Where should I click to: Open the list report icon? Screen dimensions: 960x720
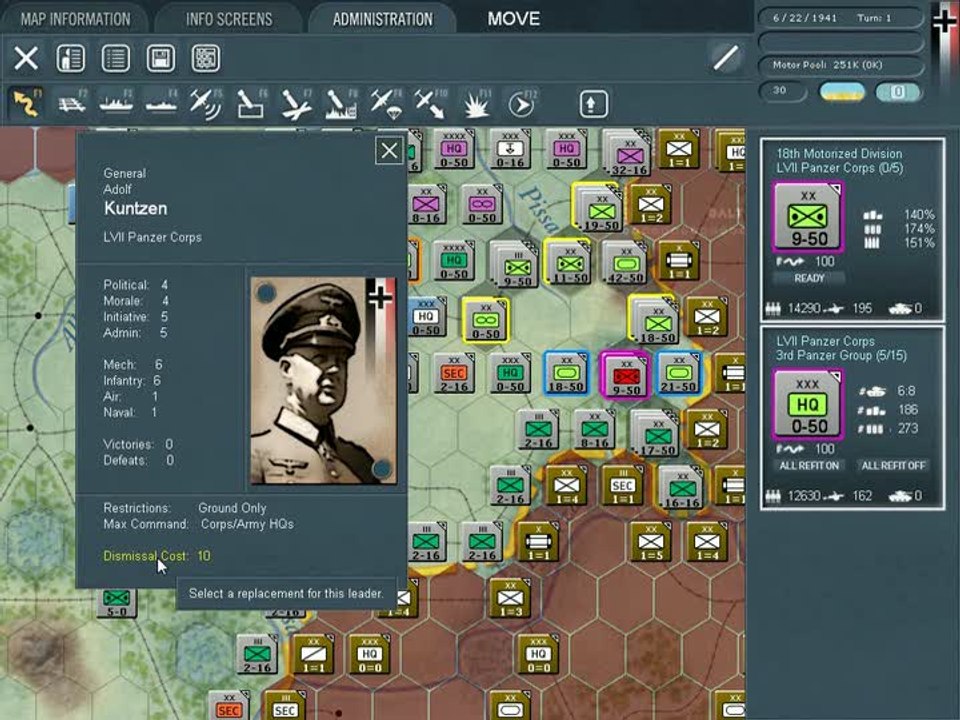[116, 58]
